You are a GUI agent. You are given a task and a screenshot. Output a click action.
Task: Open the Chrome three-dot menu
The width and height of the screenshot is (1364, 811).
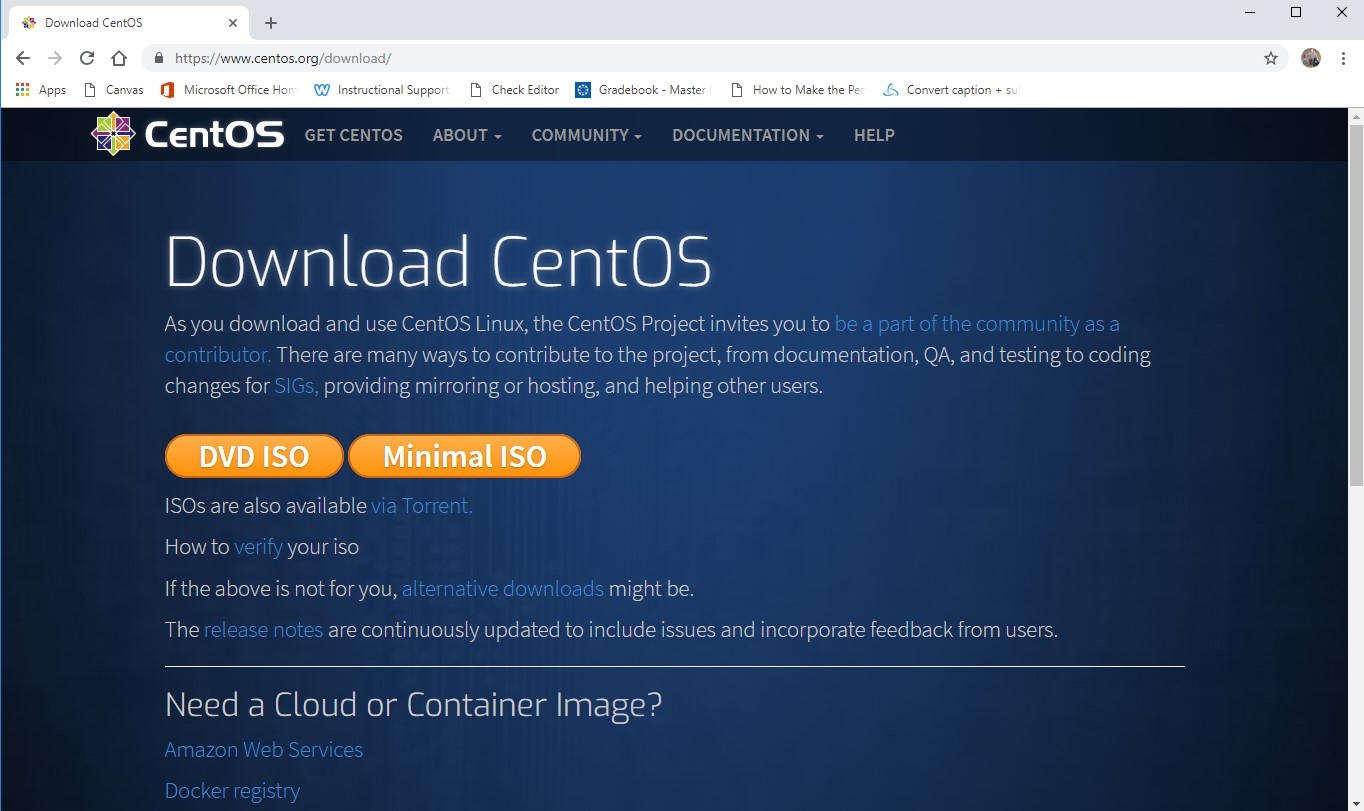pos(1343,58)
